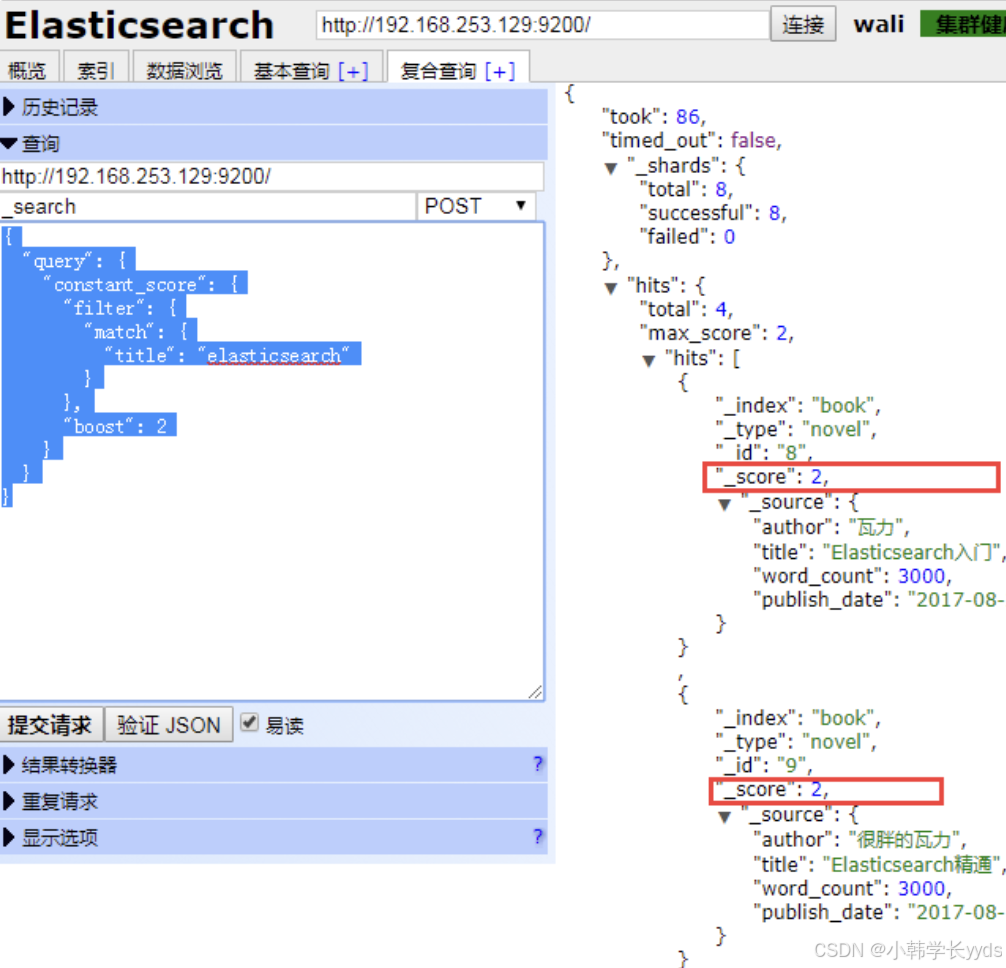
Task: Click the "max_score": 2 line
Action: coord(717,333)
